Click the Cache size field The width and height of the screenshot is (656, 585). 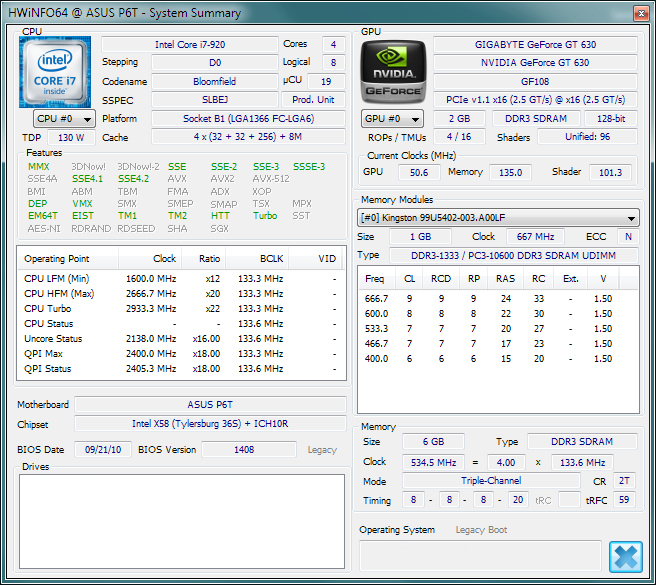(249, 137)
